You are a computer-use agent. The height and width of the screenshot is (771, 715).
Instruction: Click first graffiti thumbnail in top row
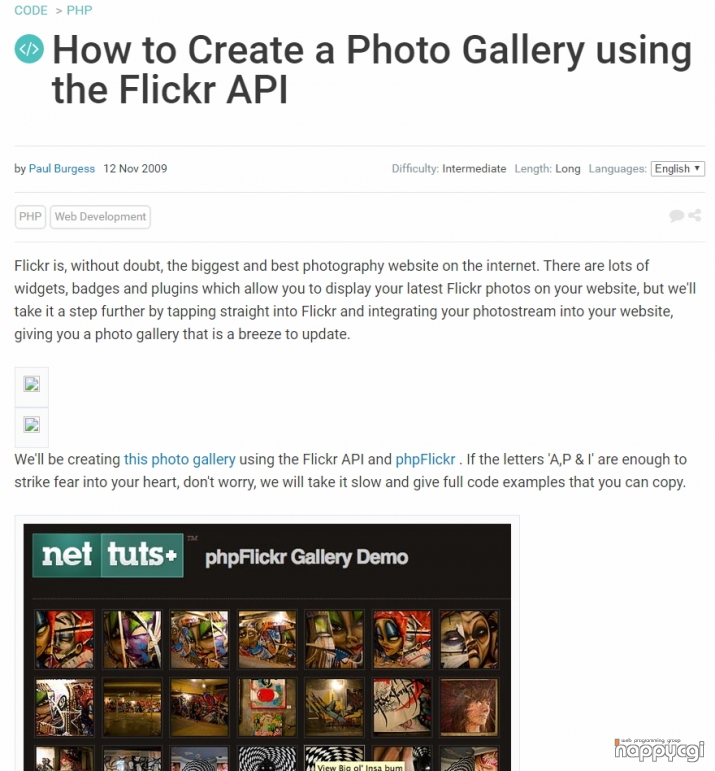pyautogui.click(x=64, y=639)
